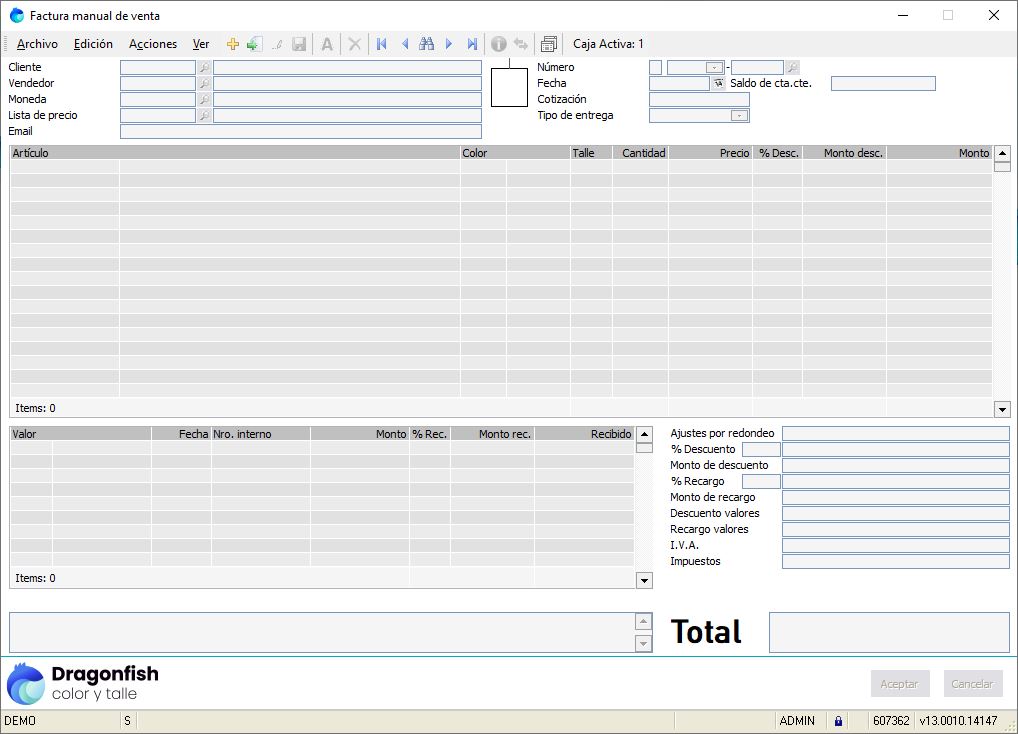Open search with the binoculars icon
The image size is (1018, 734).
[427, 44]
